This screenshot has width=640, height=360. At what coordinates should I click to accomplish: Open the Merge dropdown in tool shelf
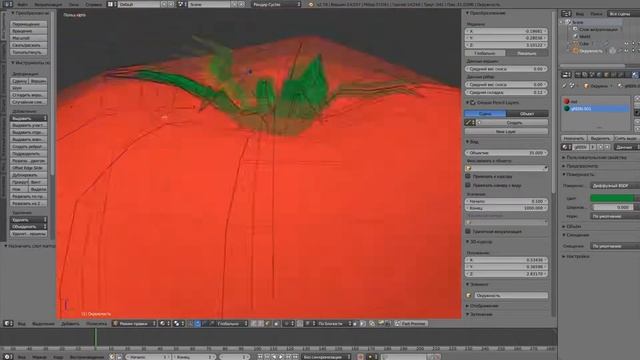coord(28,227)
